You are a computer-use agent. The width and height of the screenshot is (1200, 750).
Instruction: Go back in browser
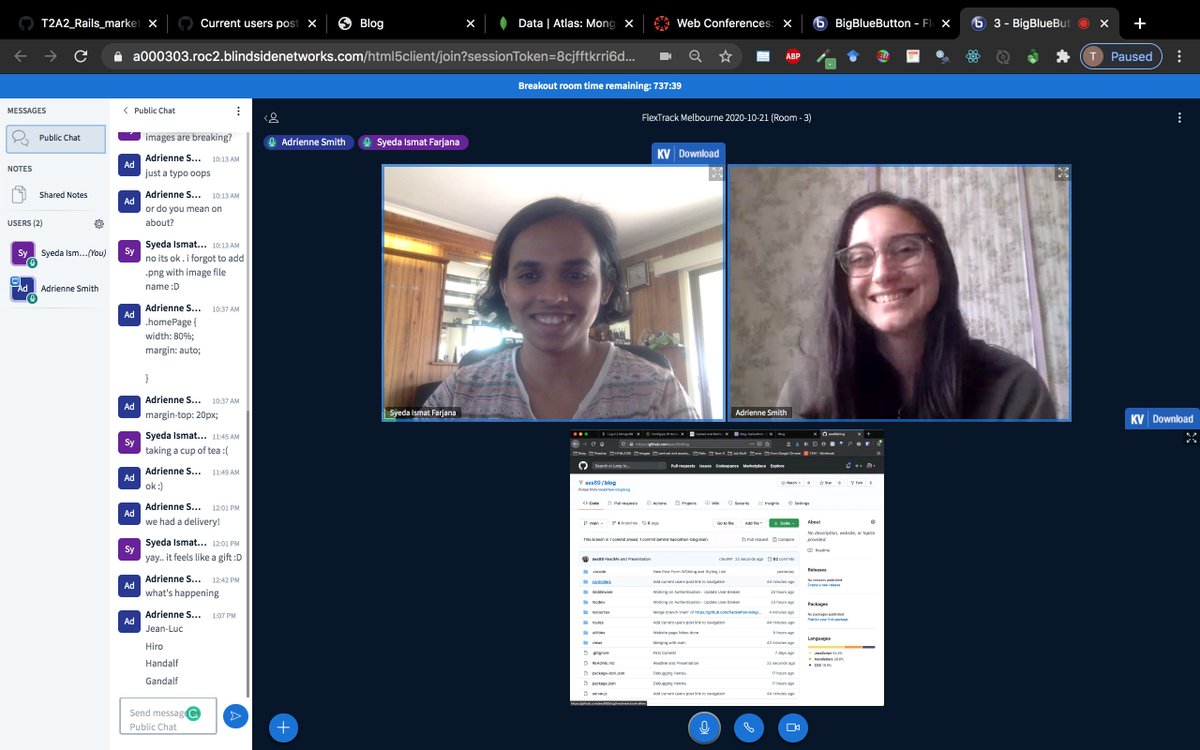21,57
